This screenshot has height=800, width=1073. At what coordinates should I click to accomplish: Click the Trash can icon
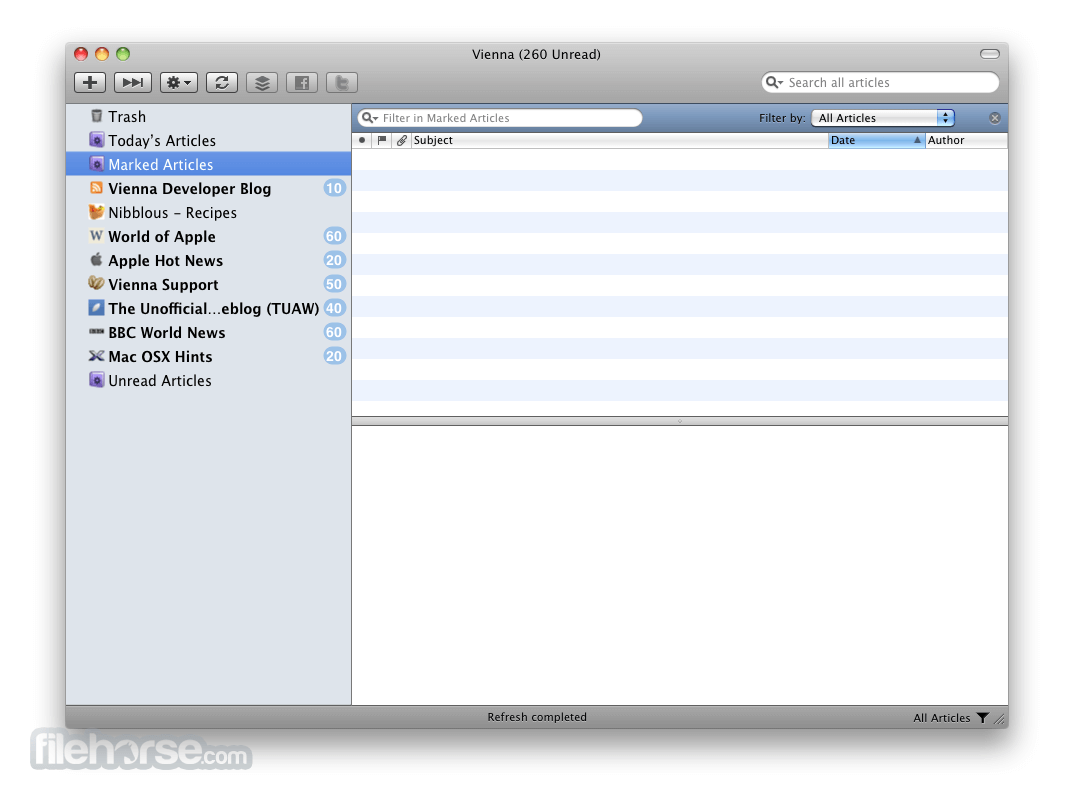tap(96, 116)
